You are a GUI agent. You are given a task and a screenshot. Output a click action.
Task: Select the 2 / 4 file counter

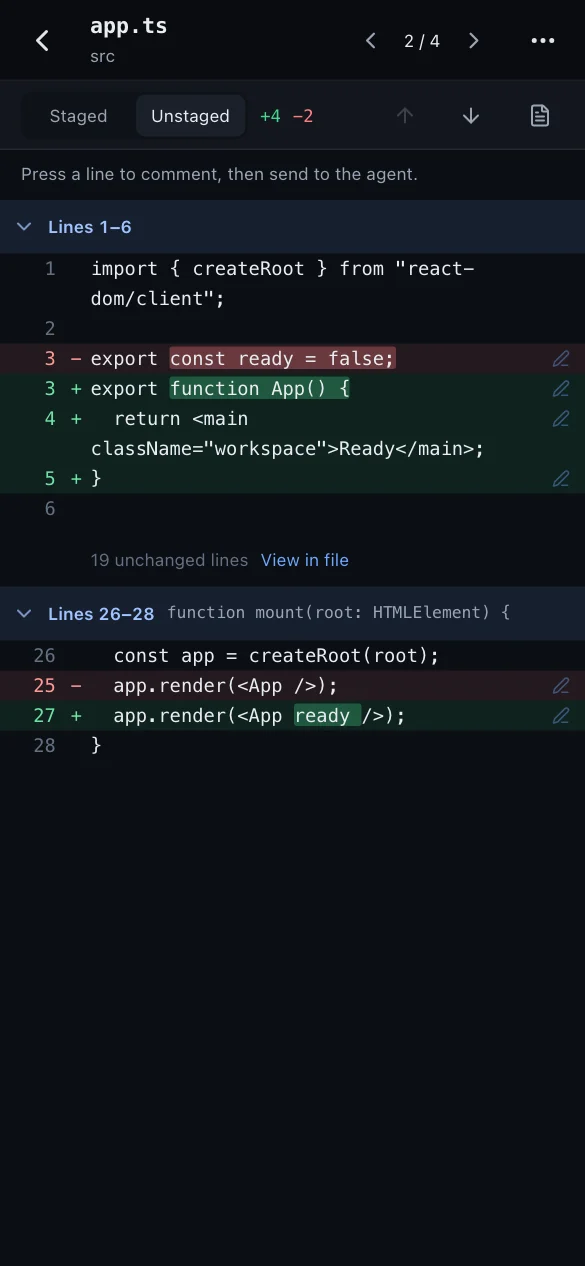(422, 41)
